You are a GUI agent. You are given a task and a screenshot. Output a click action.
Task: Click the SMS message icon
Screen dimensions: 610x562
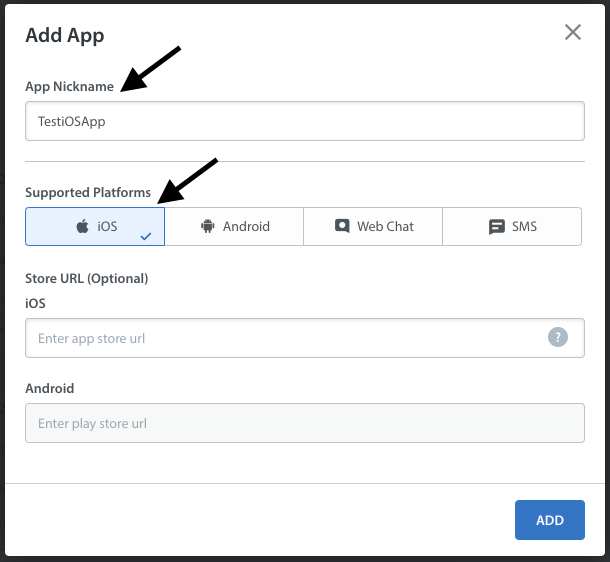(496, 226)
